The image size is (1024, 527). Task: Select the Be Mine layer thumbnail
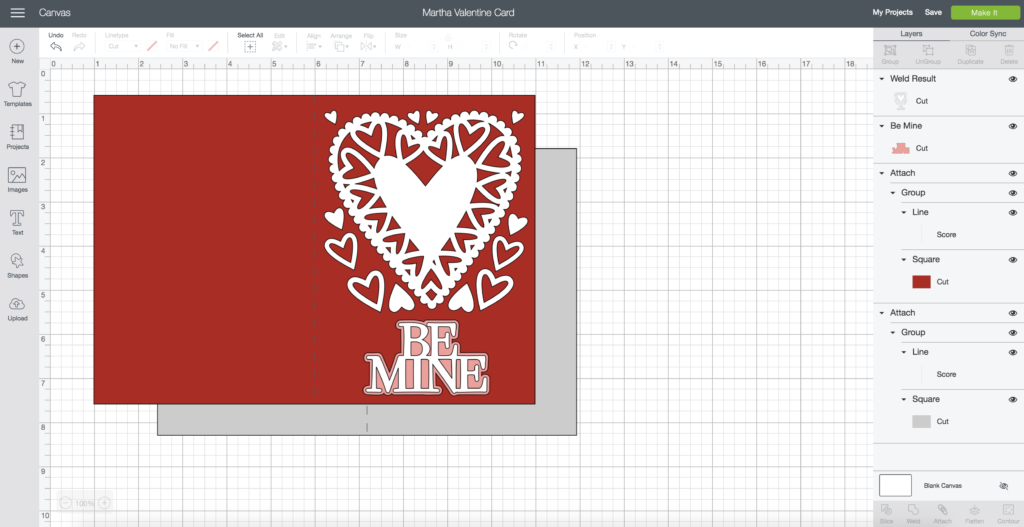(901, 148)
